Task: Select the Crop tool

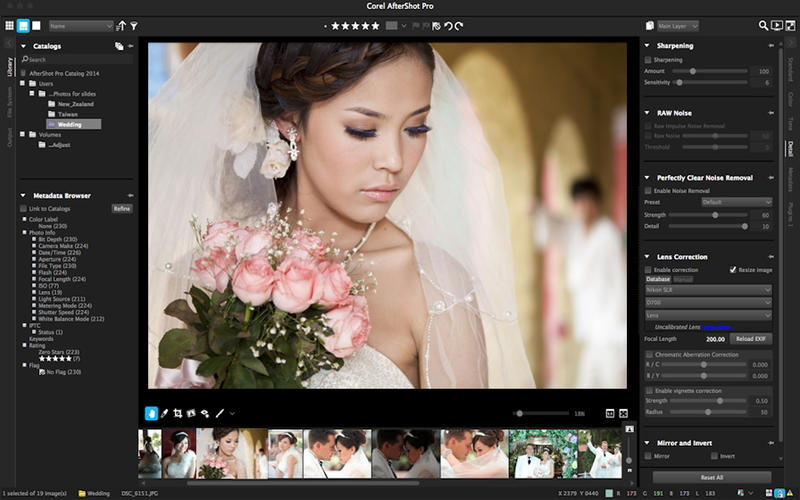Action: [177, 413]
